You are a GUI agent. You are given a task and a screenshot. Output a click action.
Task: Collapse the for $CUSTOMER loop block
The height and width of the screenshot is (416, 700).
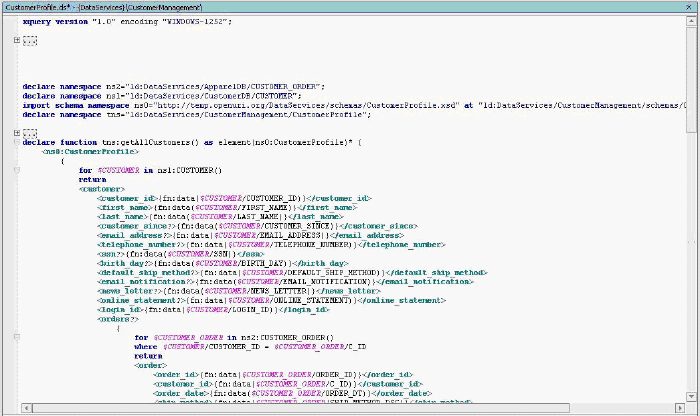17,170
